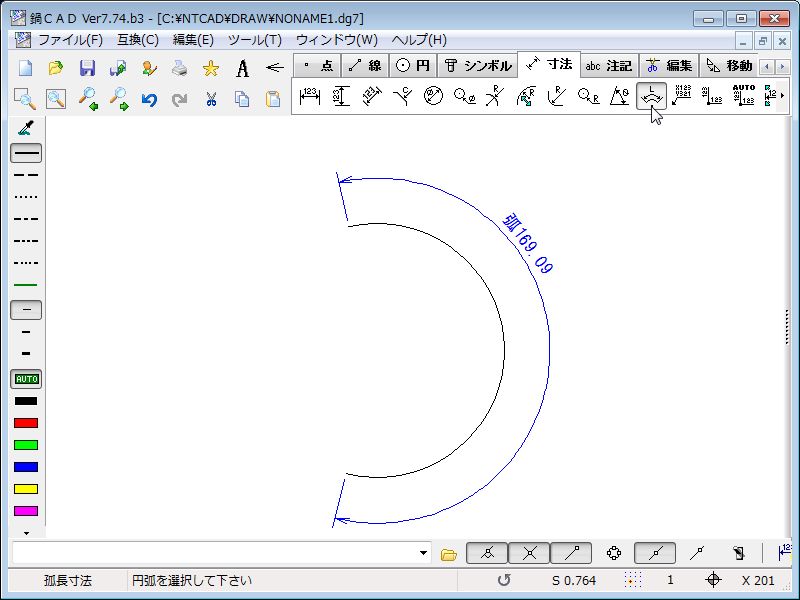
Task: Open the ツール(T) menu
Action: click(x=255, y=40)
